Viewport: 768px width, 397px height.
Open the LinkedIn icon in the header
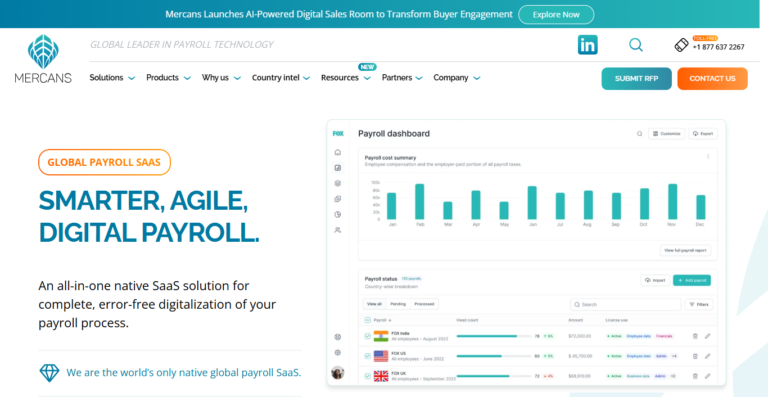587,45
